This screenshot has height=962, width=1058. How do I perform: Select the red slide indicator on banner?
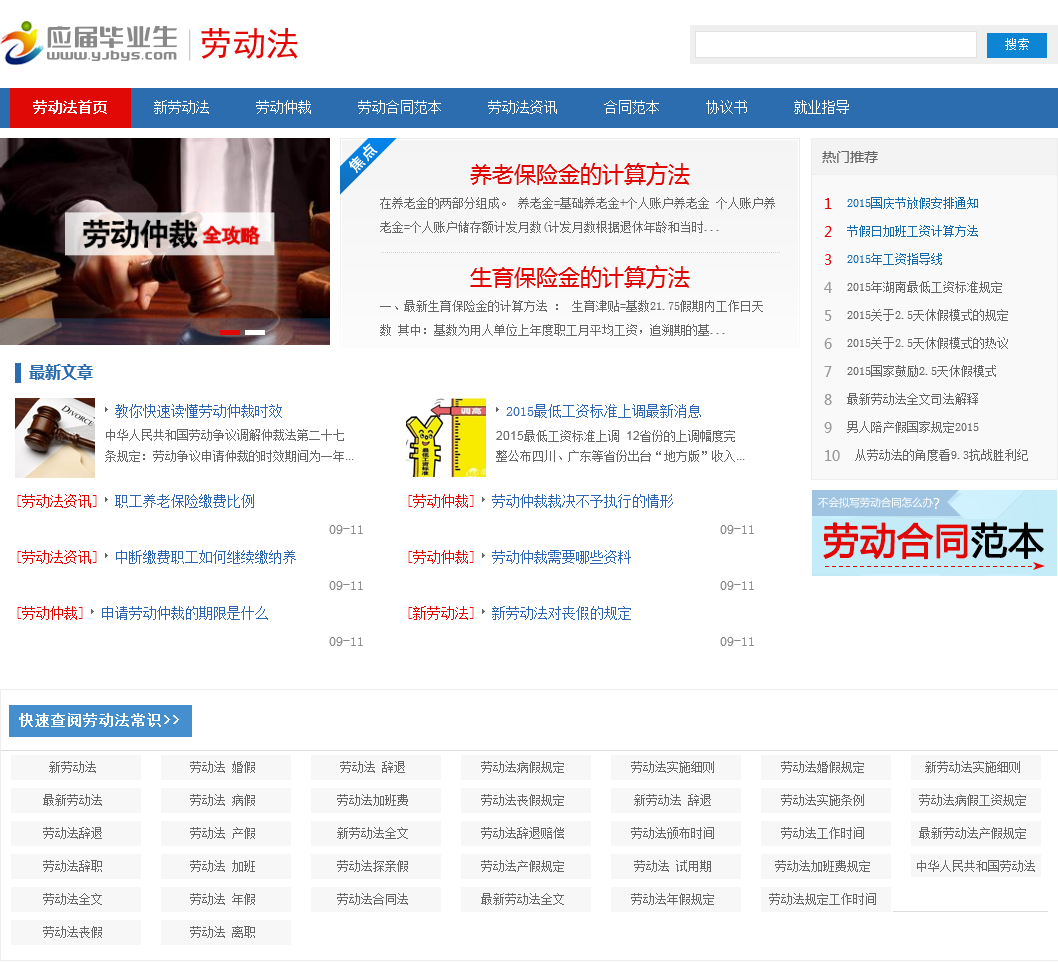230,333
